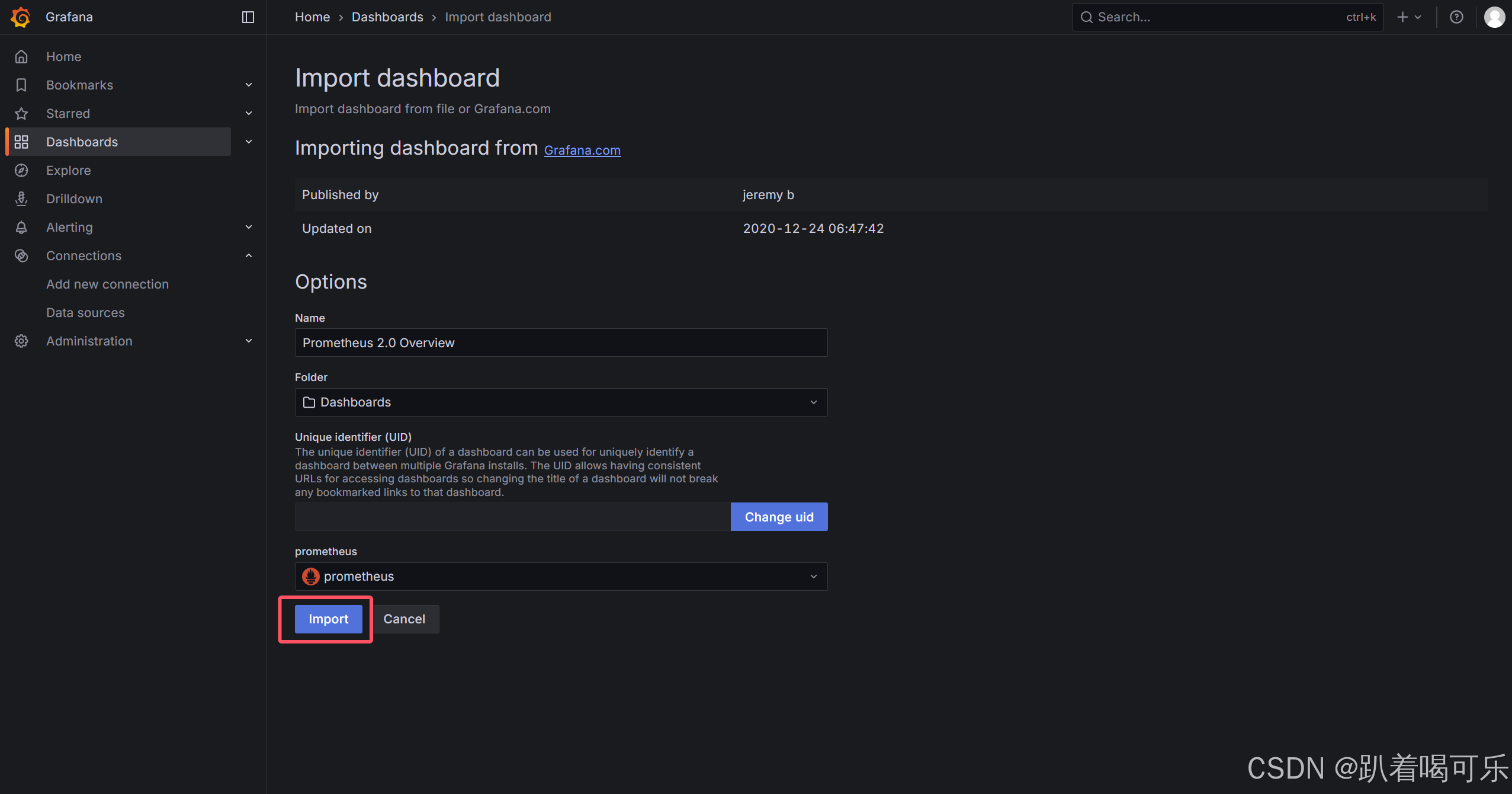The width and height of the screenshot is (1512, 794).
Task: Click the Grafana logo icon
Action: 21,17
